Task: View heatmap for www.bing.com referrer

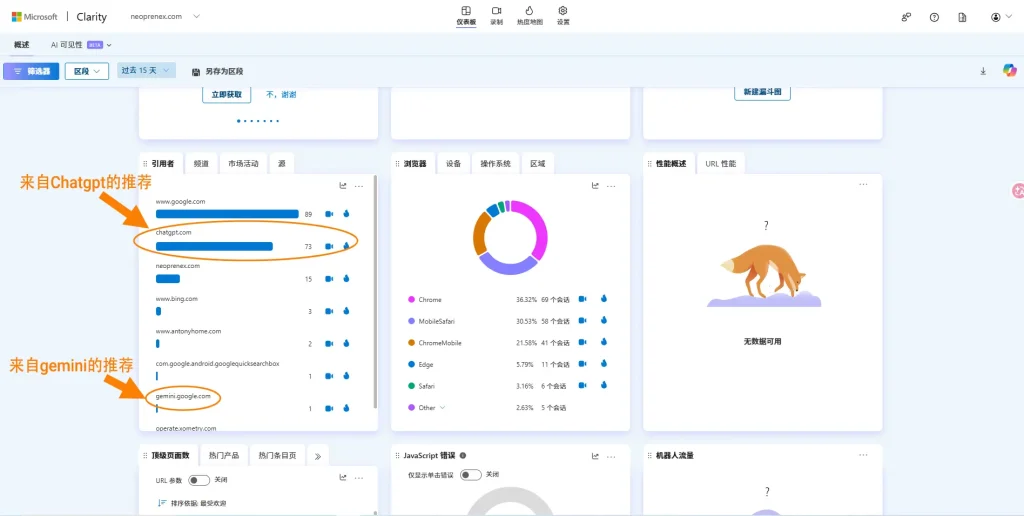Action: [x=346, y=312]
